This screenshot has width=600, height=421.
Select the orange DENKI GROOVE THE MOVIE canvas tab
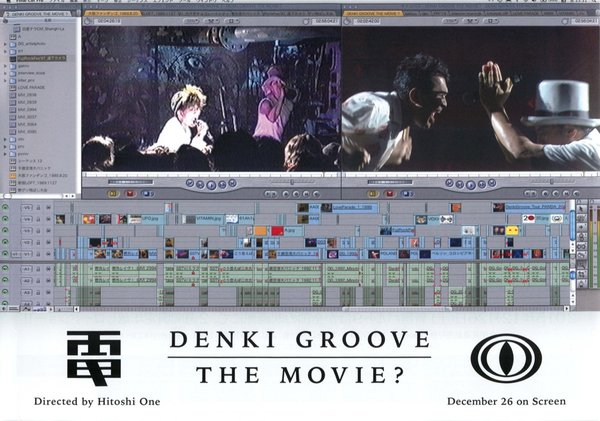373,13
